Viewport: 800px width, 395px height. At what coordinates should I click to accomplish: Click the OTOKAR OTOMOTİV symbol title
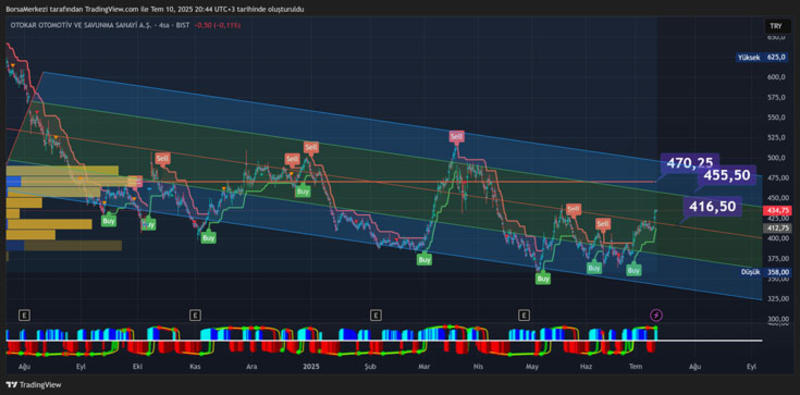coord(77,25)
